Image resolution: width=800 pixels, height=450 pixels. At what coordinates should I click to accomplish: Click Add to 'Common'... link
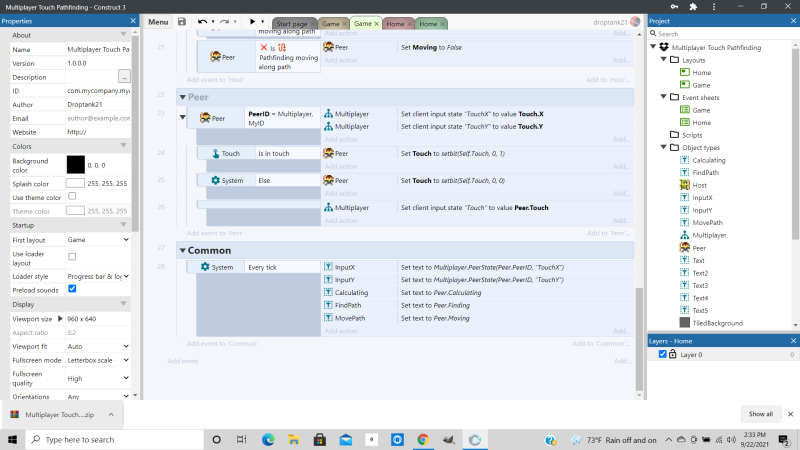601,343
